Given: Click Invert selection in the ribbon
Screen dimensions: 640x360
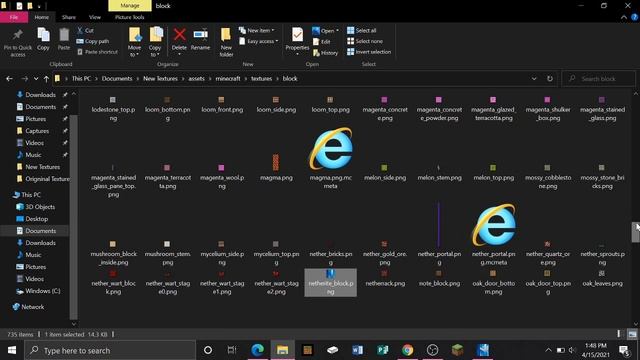Looking at the screenshot, I should click(369, 52).
